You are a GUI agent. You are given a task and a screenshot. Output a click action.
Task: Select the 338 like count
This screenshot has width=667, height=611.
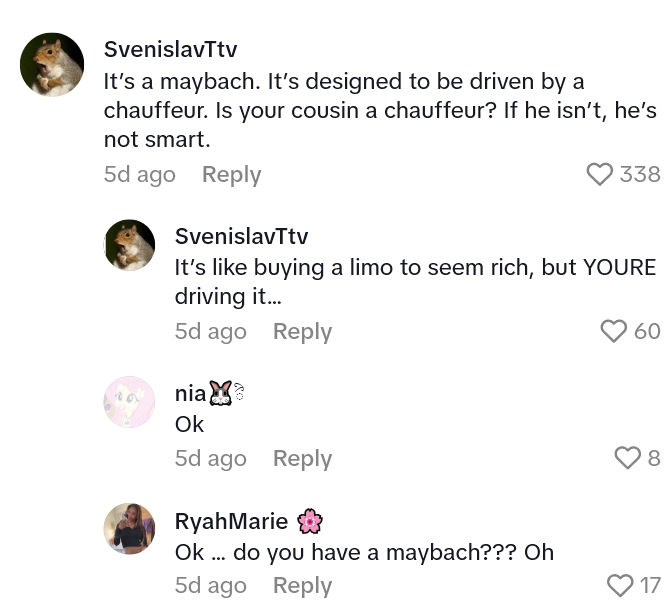(x=640, y=174)
